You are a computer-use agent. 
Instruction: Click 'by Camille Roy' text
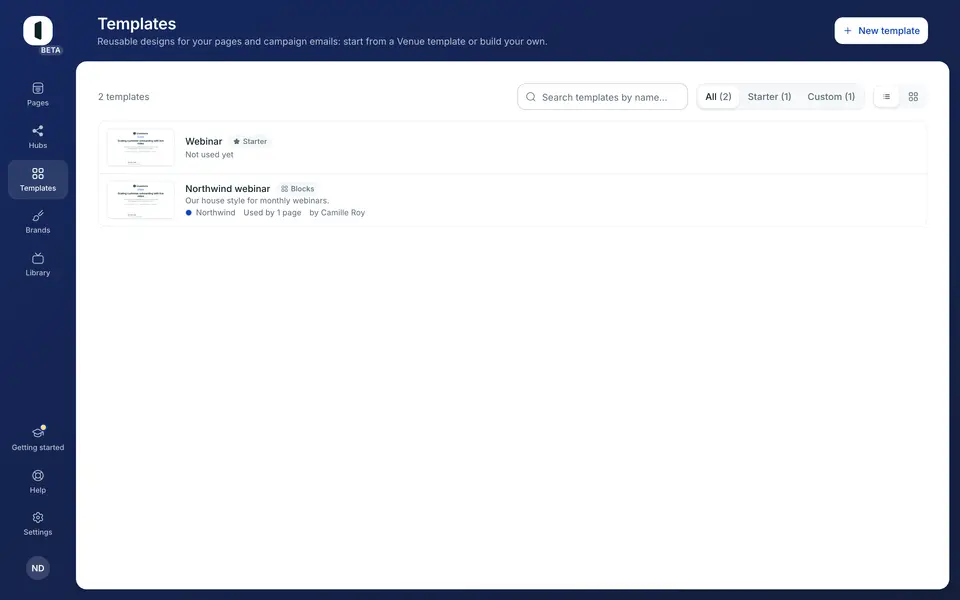337,212
